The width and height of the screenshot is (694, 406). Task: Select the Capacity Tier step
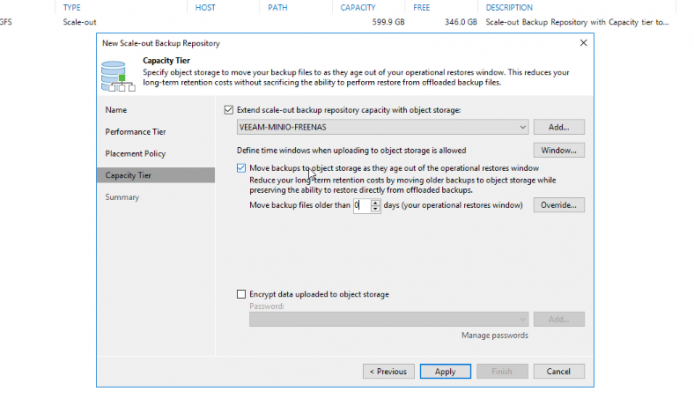pyautogui.click(x=156, y=175)
